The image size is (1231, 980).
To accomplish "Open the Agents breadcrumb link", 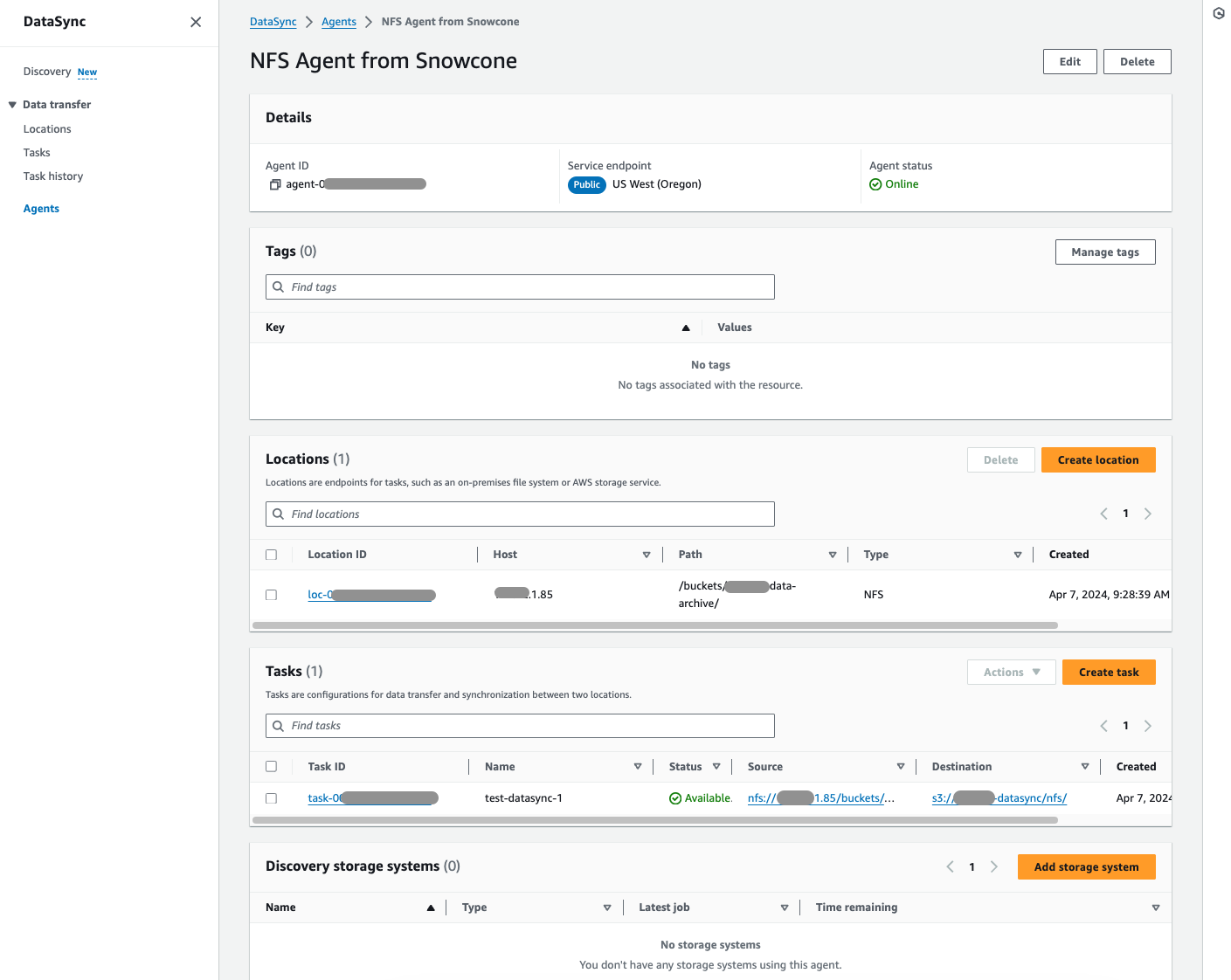I will click(339, 22).
